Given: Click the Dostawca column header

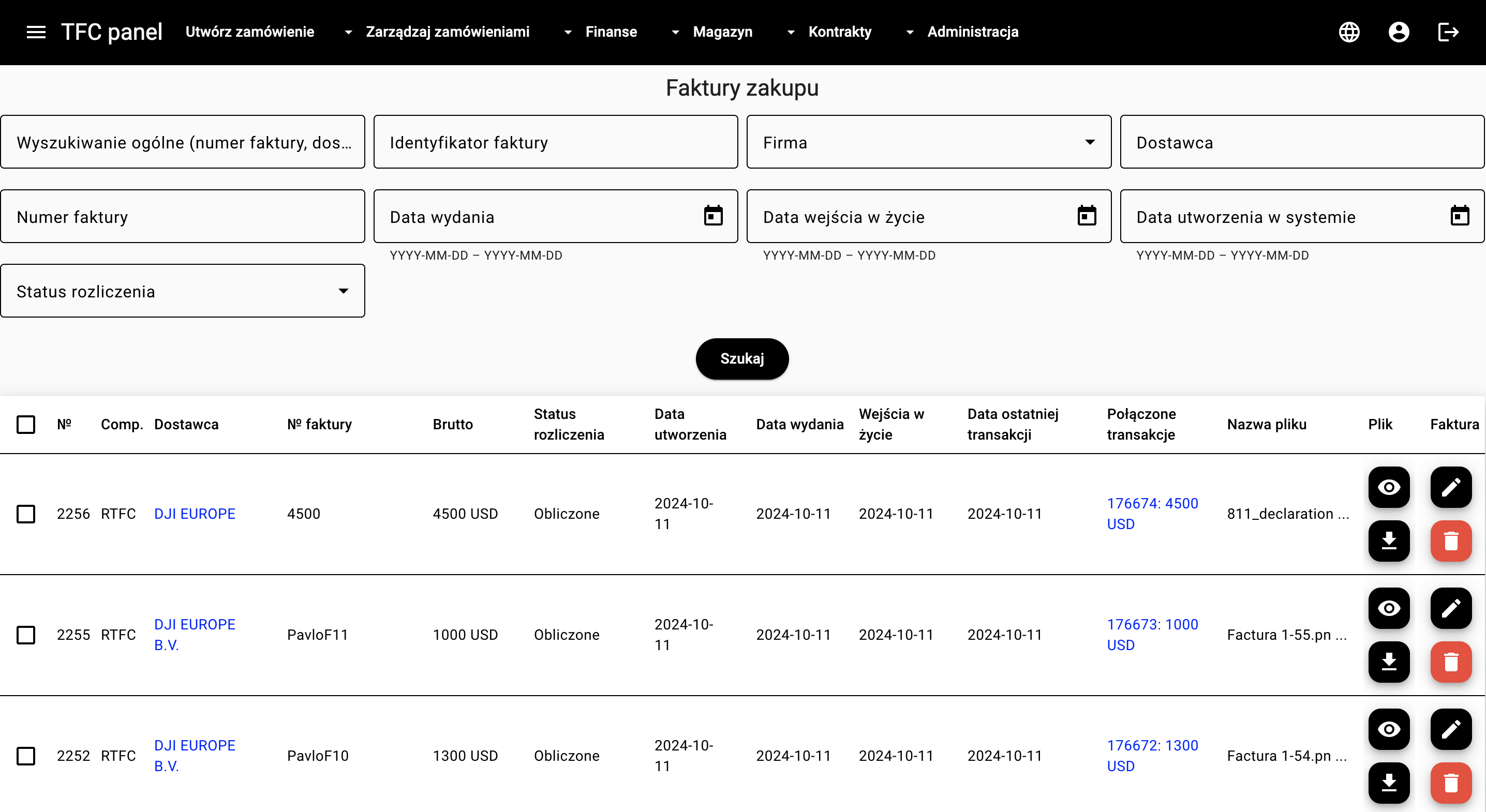Looking at the screenshot, I should 186,425.
